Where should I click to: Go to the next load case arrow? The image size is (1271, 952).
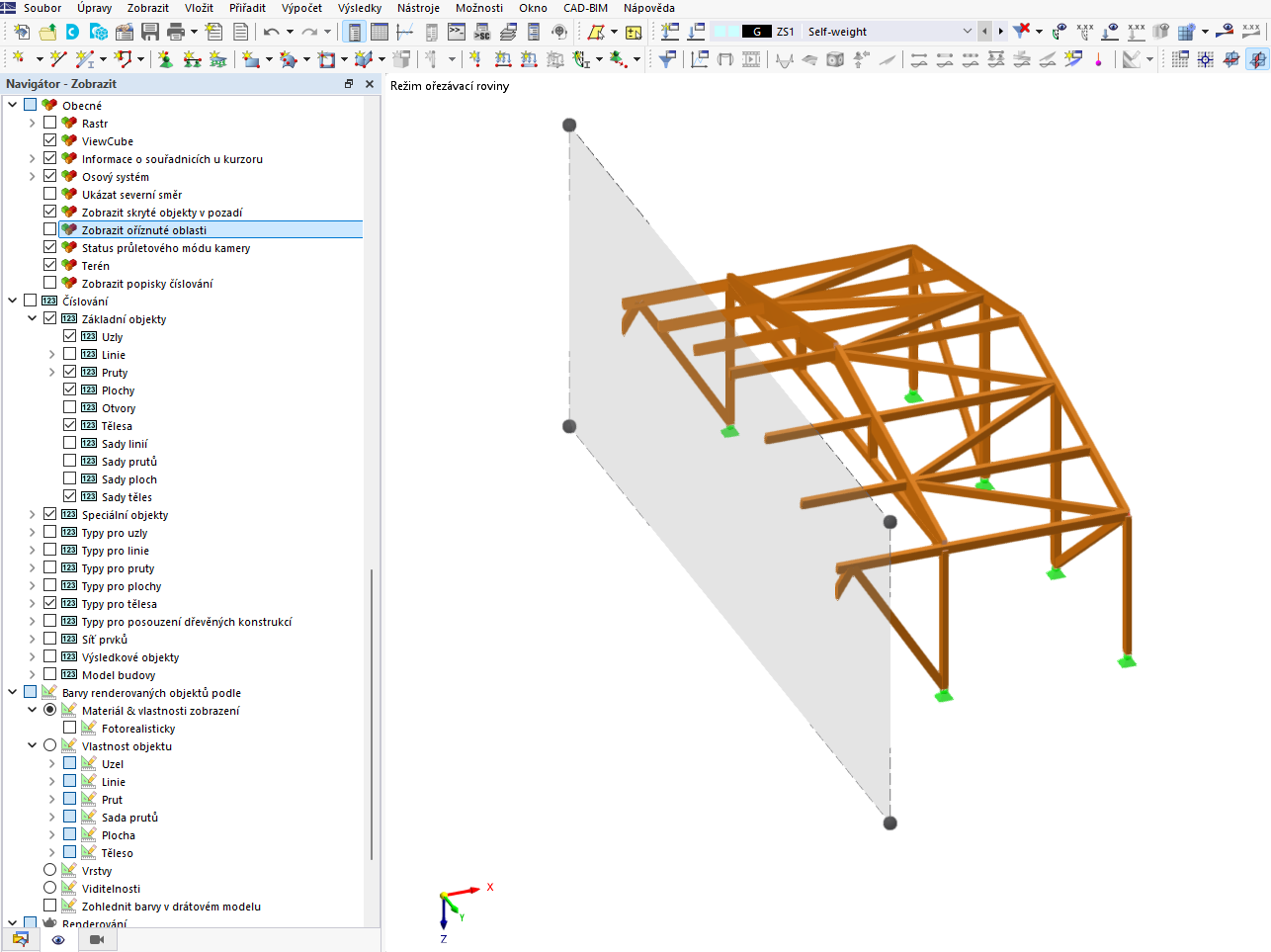tap(1000, 32)
